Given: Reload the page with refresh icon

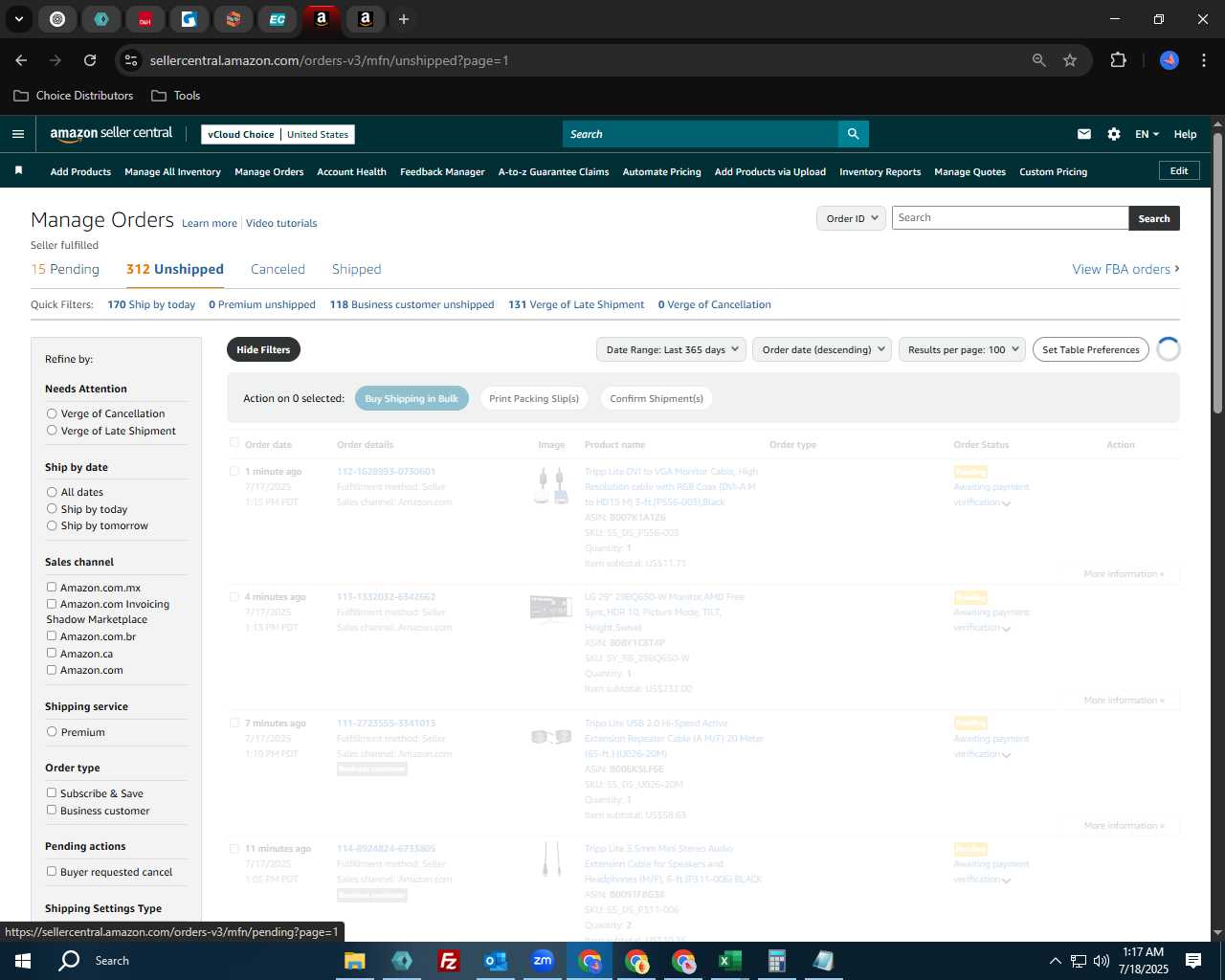Looking at the screenshot, I should pos(90,60).
